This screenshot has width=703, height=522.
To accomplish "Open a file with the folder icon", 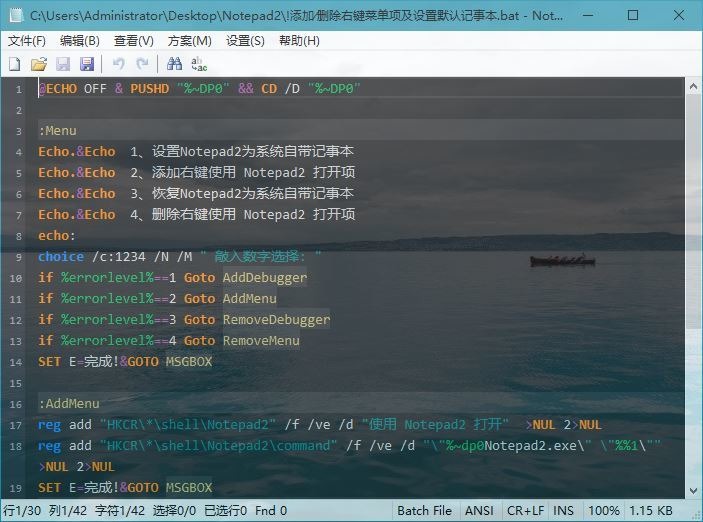I will [39, 64].
